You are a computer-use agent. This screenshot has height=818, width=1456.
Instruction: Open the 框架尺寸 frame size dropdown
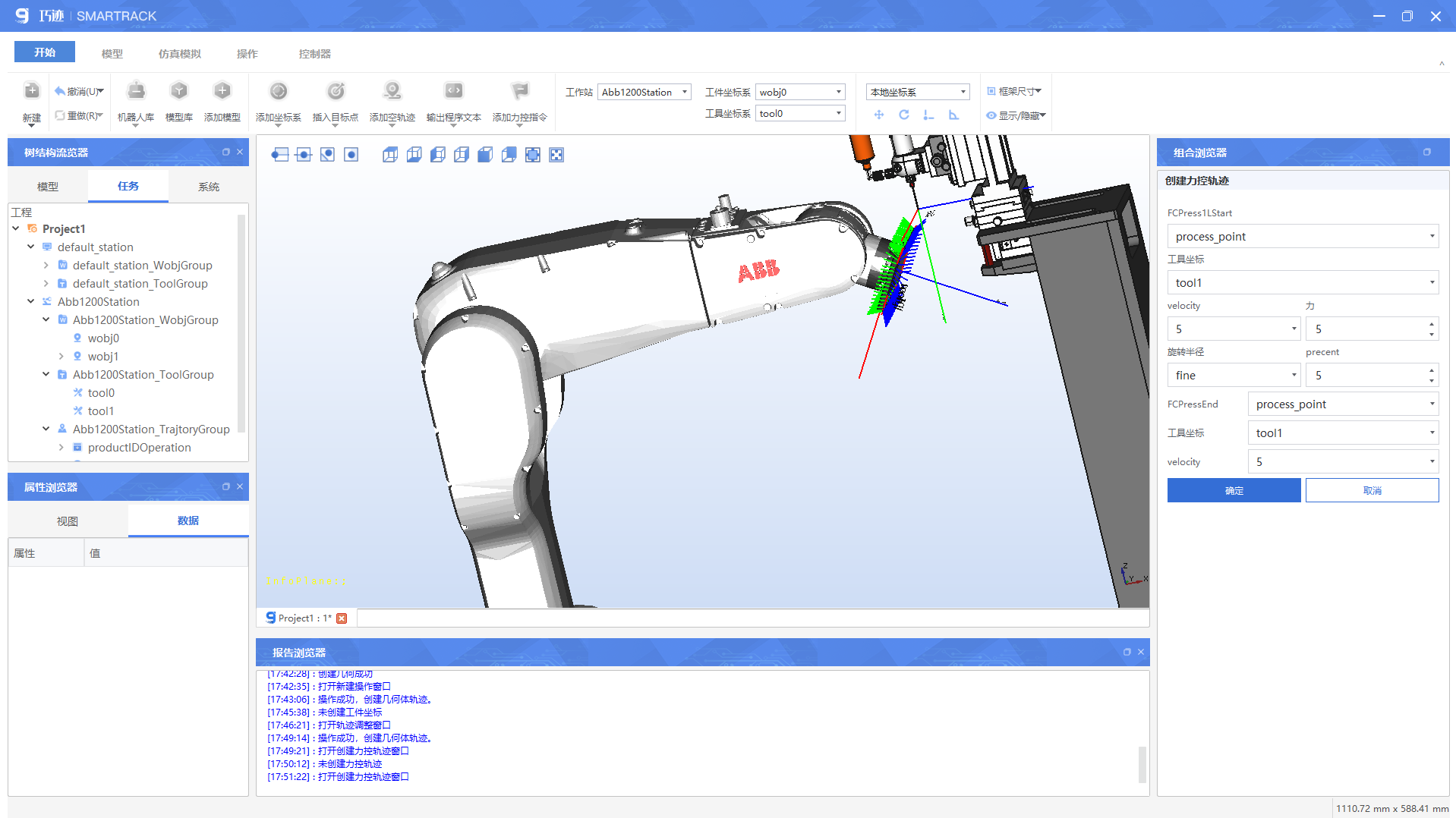[x=1014, y=91]
